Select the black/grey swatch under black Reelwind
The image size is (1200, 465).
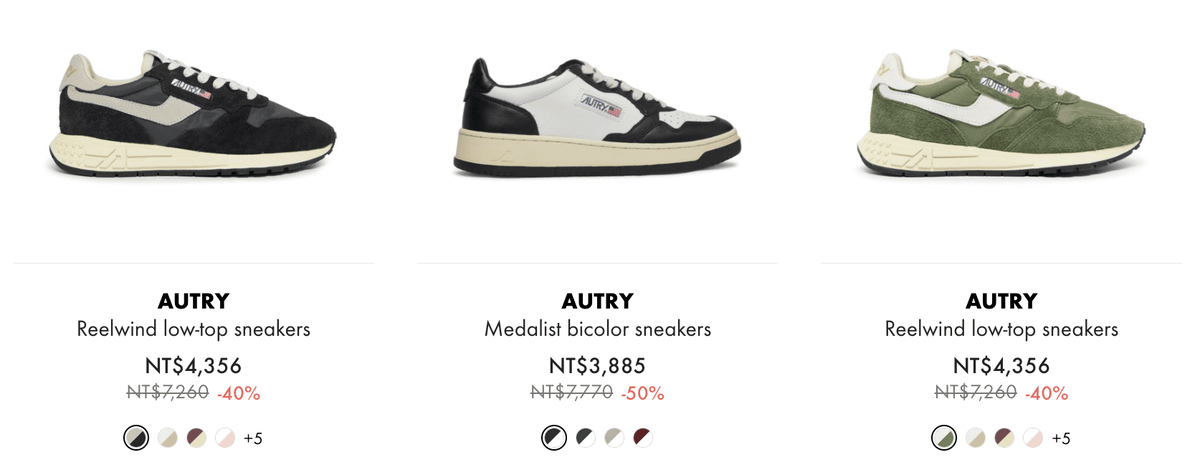[x=136, y=438]
